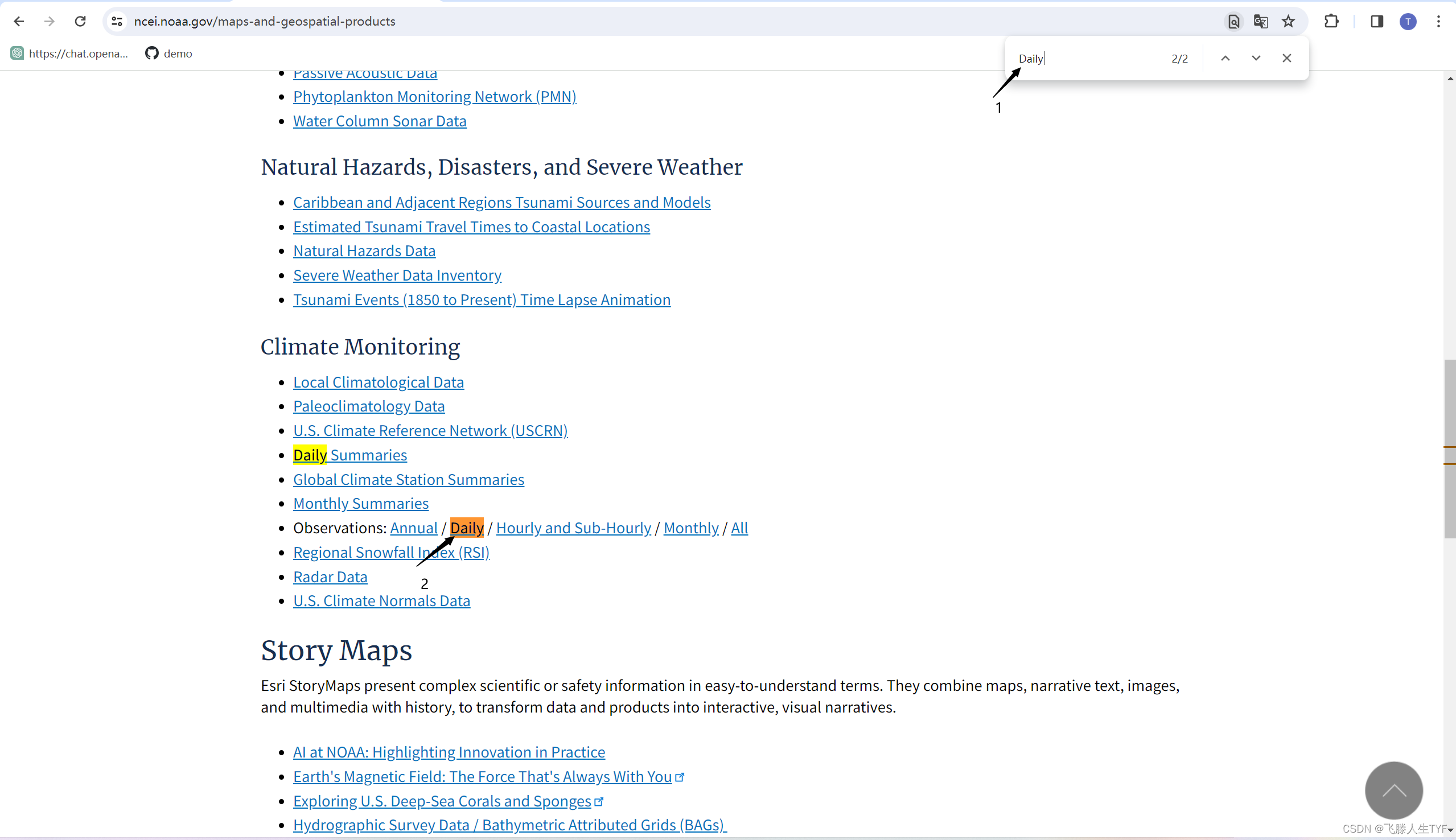Open the chat.opena... bookmark
The image size is (1456, 840).
[x=69, y=53]
